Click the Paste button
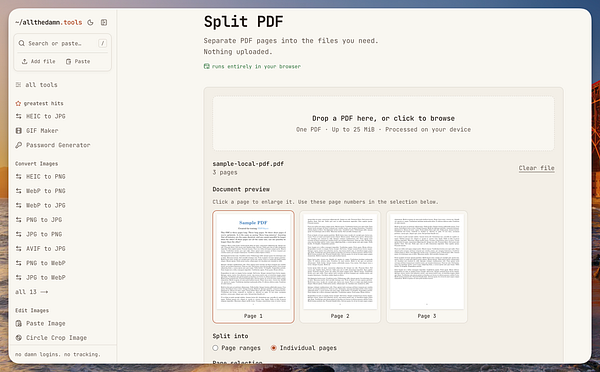The width and height of the screenshot is (600, 372). [x=78, y=61]
